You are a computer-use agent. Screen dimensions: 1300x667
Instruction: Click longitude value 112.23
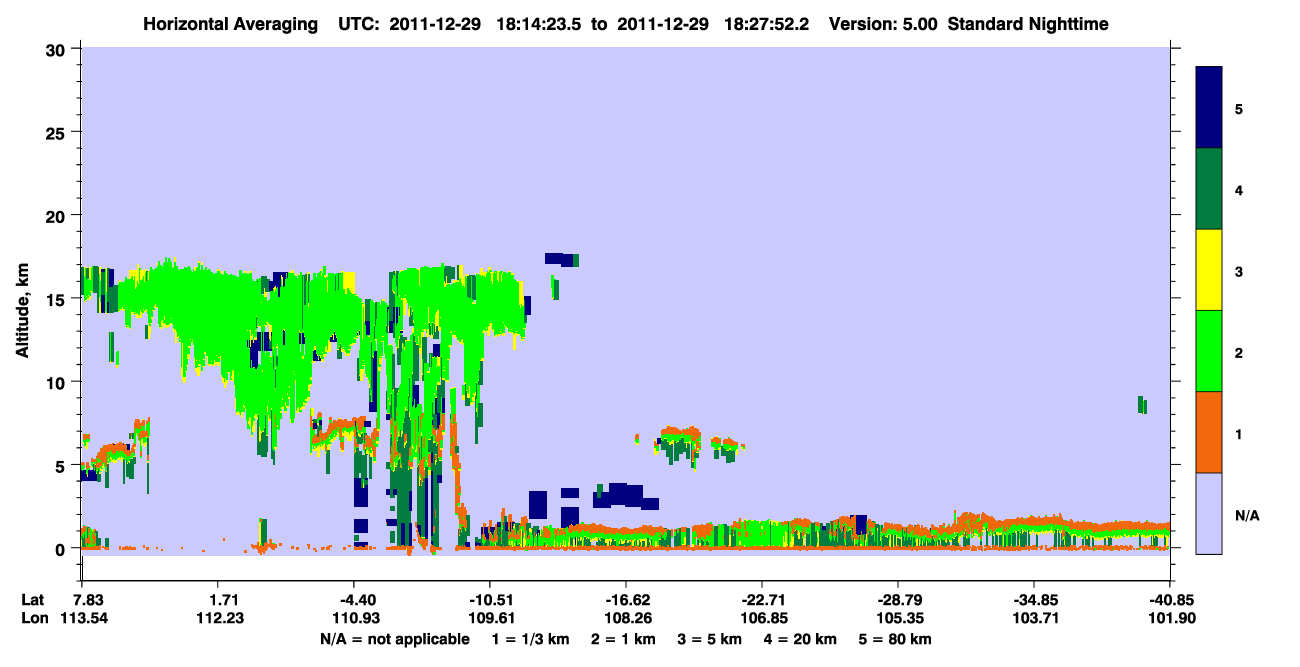click(x=218, y=619)
